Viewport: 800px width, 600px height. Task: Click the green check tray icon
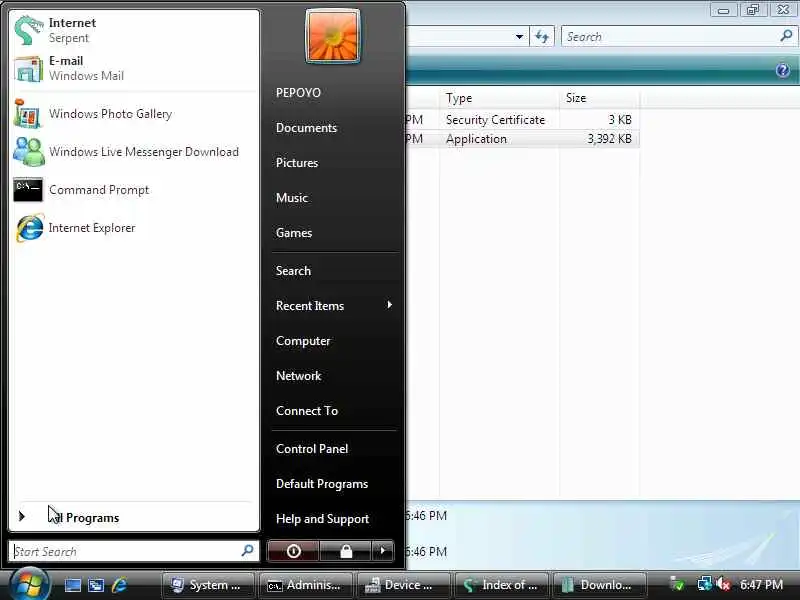677,584
